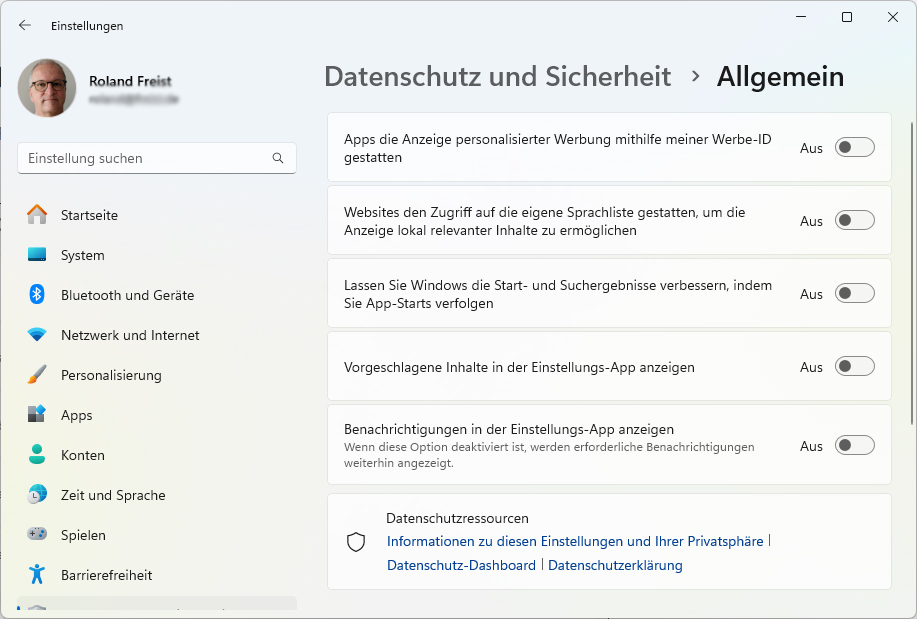Open Barrierefreiheit settings
917x619 pixels.
[106, 575]
